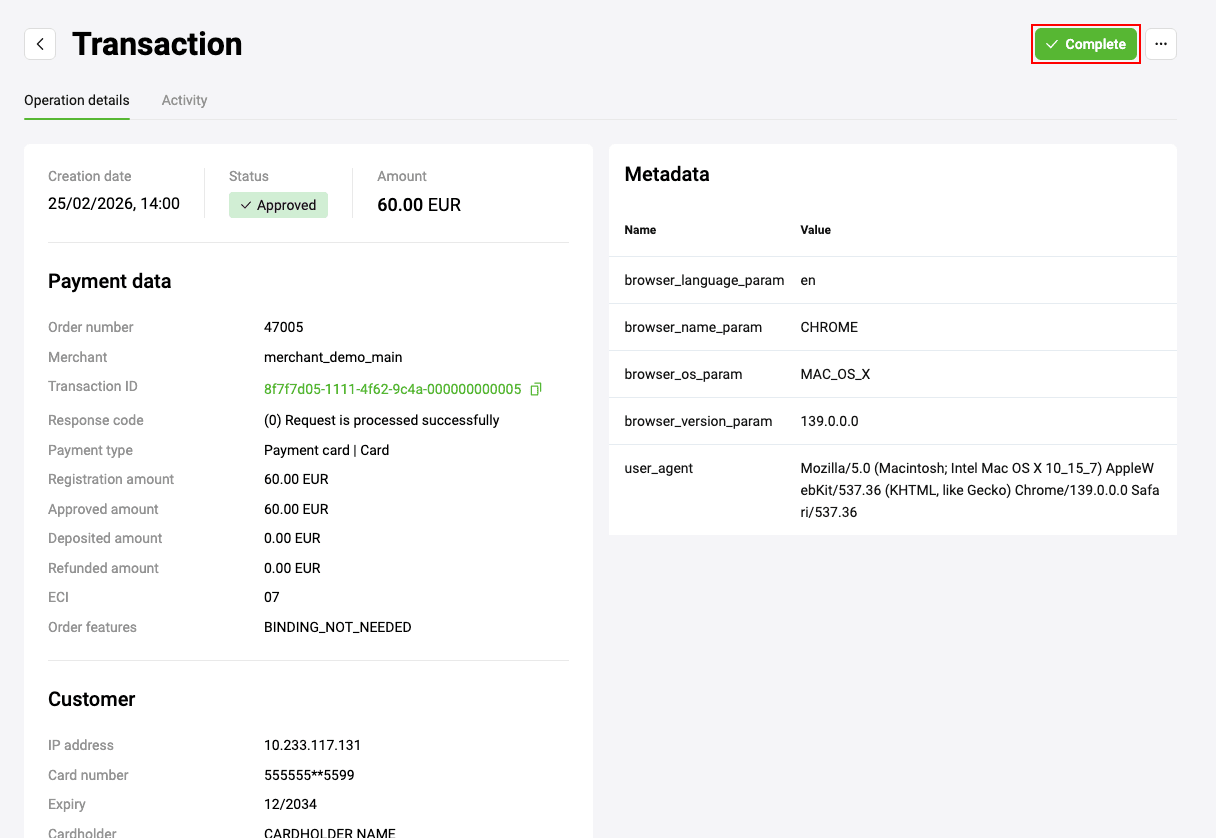Click the back arrow button
The image size is (1216, 838).
[40, 44]
